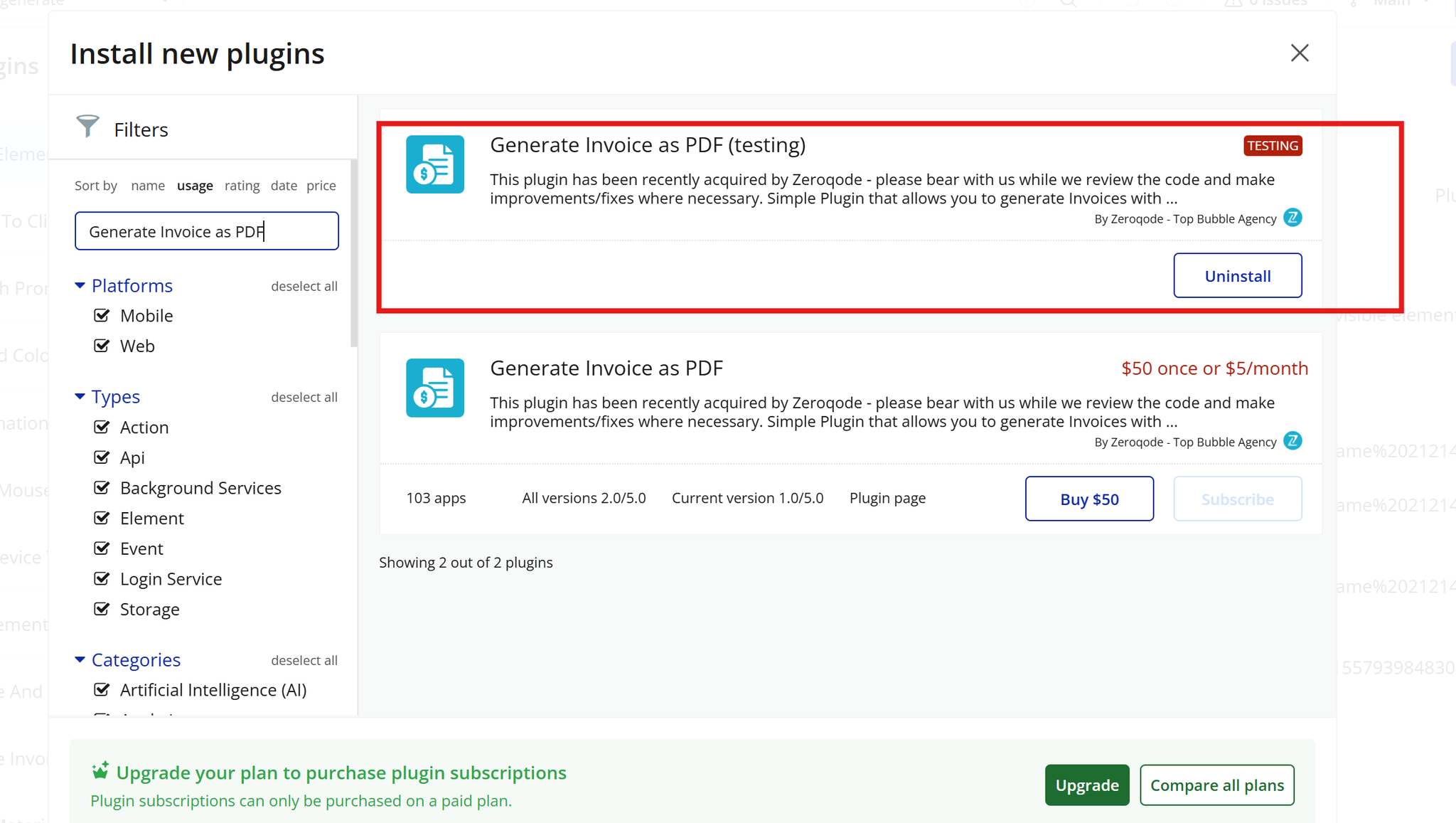Click the filters panel vertical scrollbar
Screen dimensions: 1456x823
(x=353, y=253)
